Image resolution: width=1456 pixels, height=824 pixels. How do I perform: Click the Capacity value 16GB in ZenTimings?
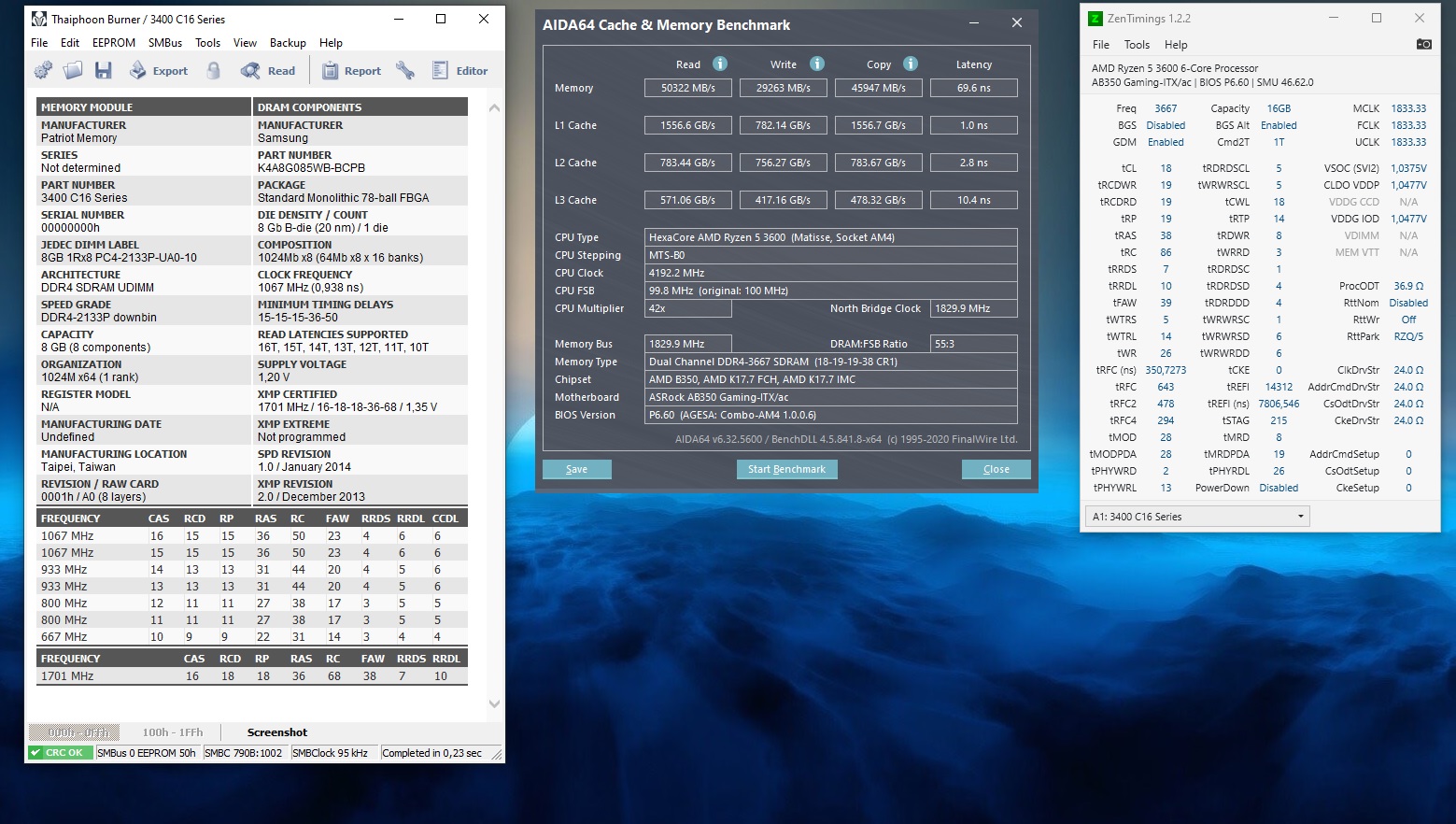coord(1279,108)
